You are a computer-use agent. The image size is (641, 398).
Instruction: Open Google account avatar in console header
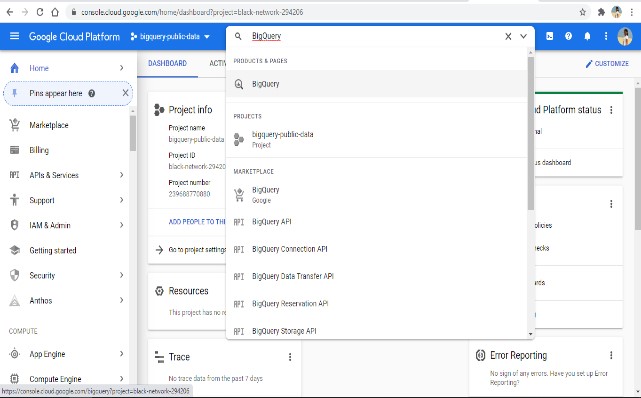(x=625, y=36)
